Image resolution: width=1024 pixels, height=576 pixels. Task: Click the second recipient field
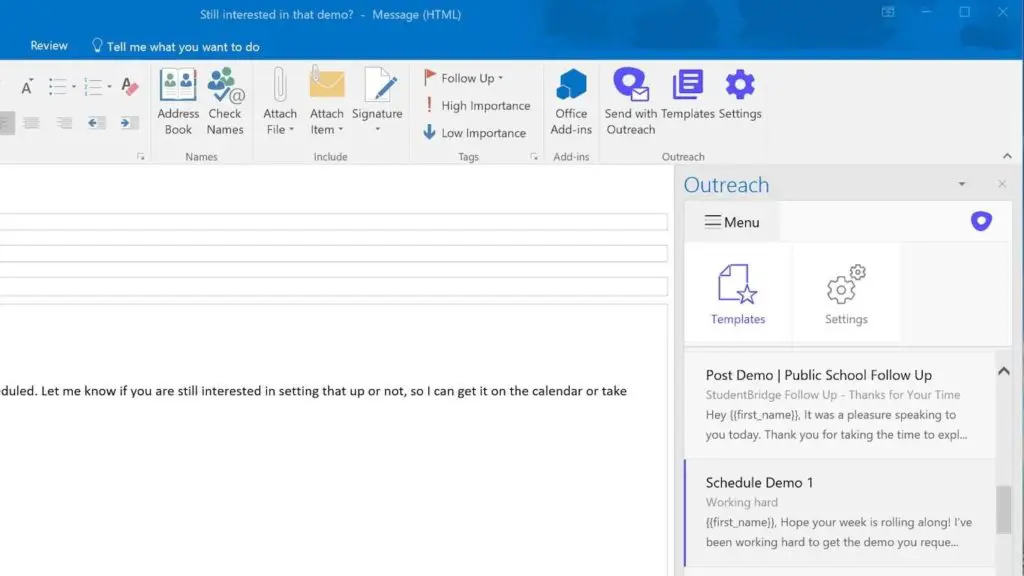click(x=333, y=253)
